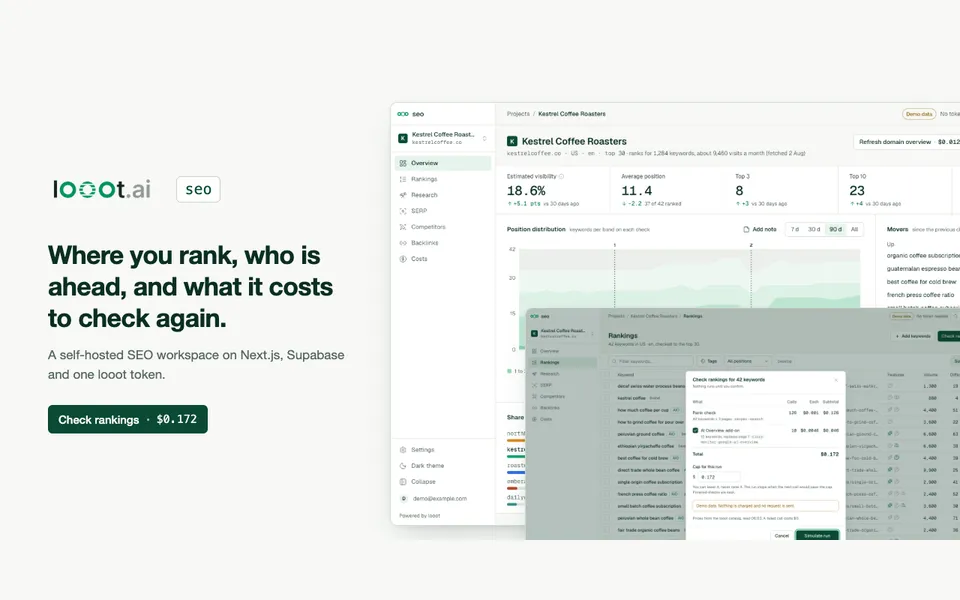Click the demo@example.com account entry
Image resolution: width=960 pixels, height=600 pixels.
coord(443,498)
